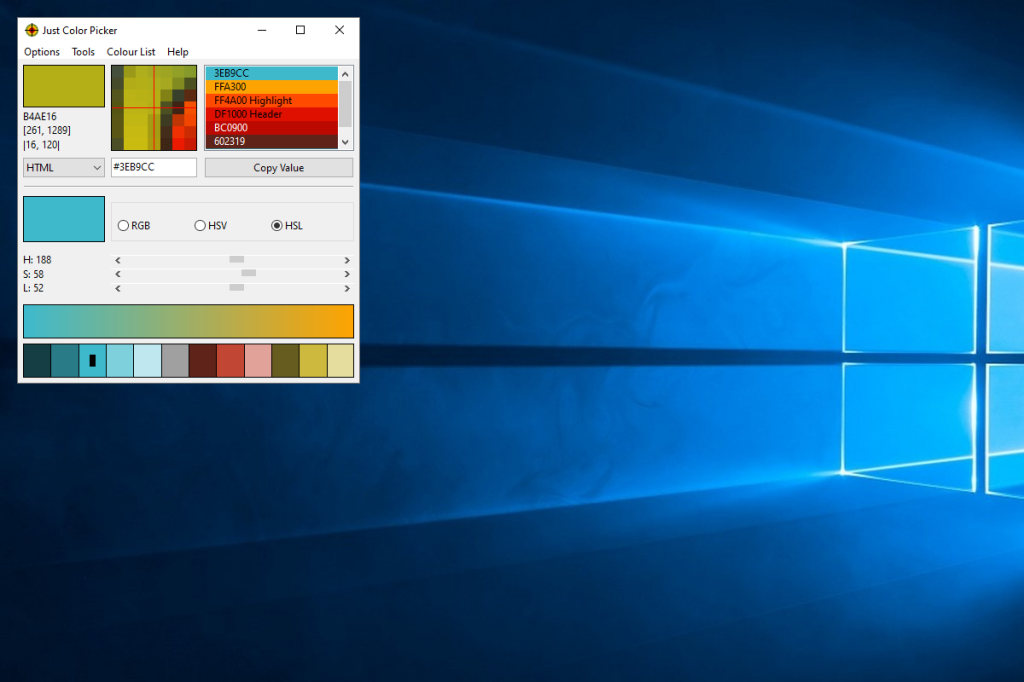Click colour list scroll up arrow
Viewport: 1024px width, 682px height.
pos(345,74)
